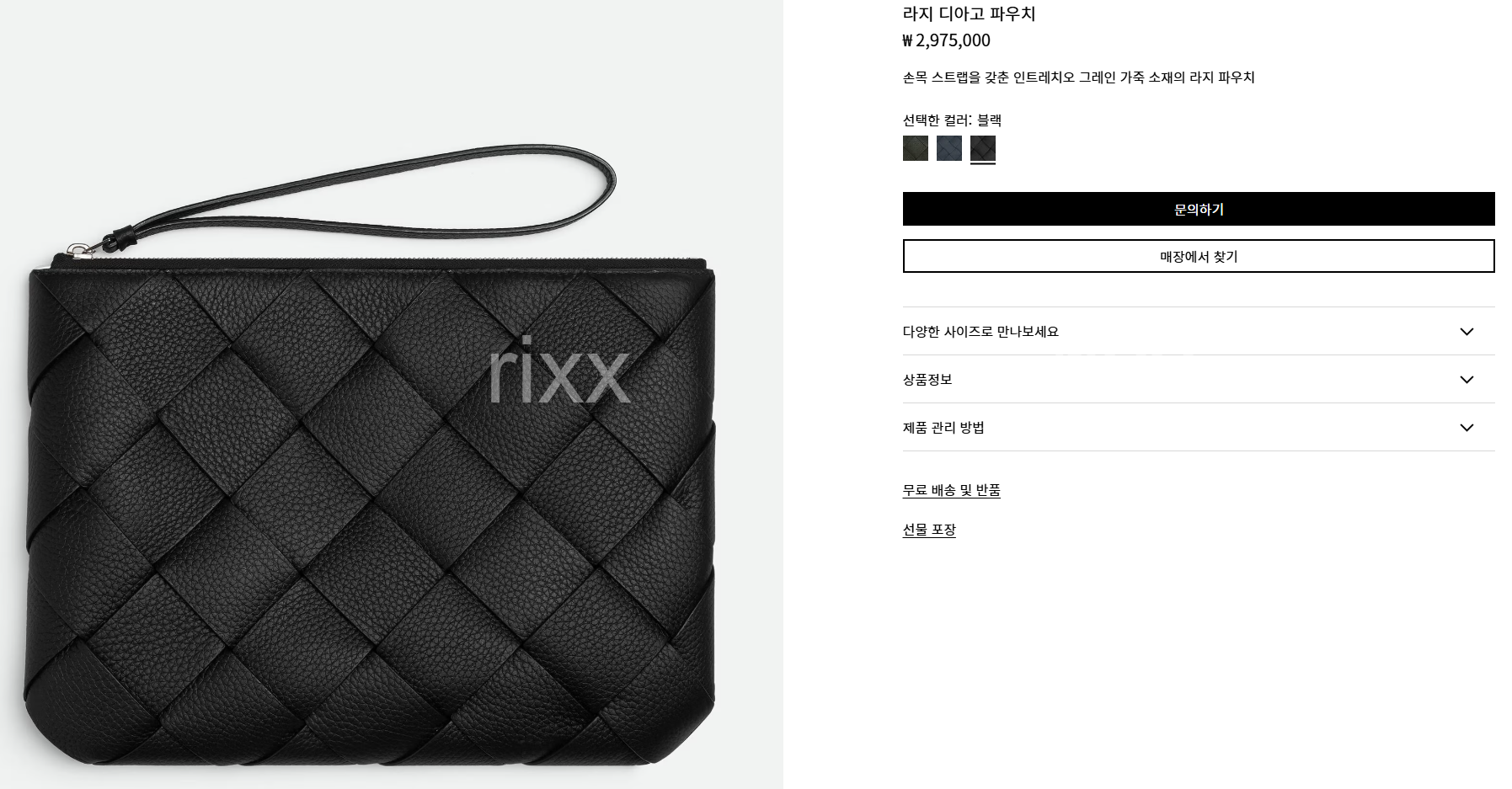Expand the 제품 관리 방법 accordion label

[943, 428]
